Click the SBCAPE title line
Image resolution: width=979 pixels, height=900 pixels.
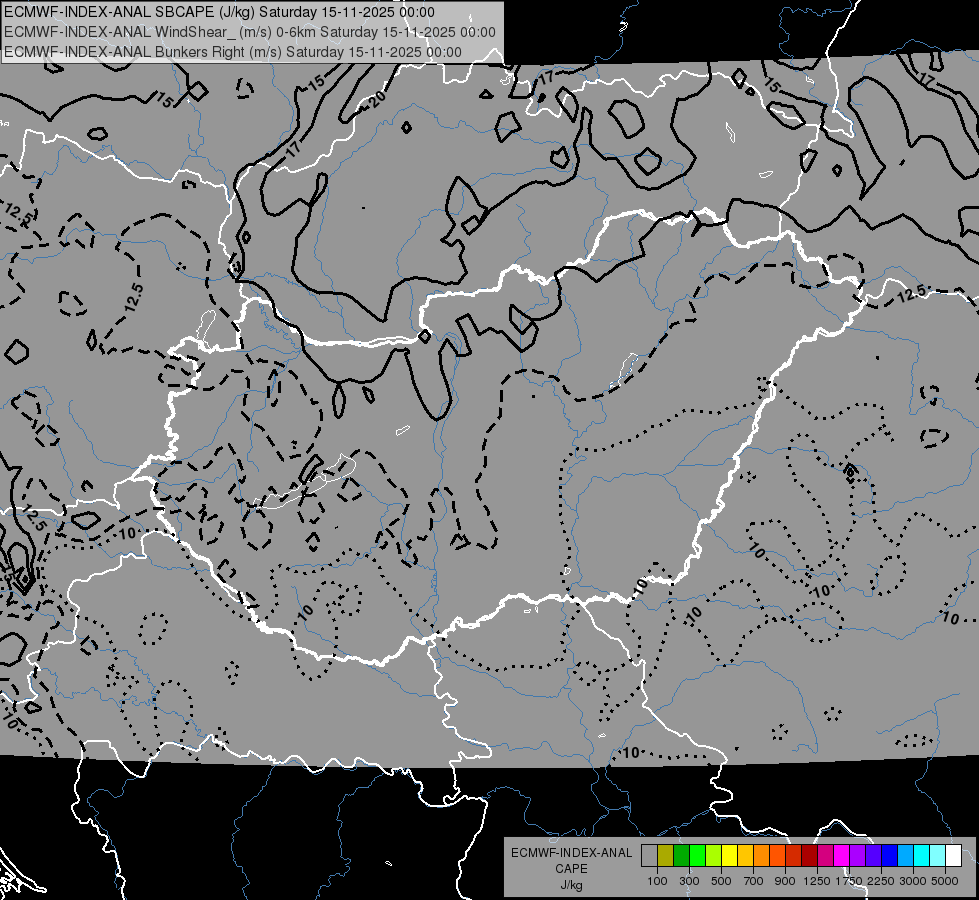point(219,12)
